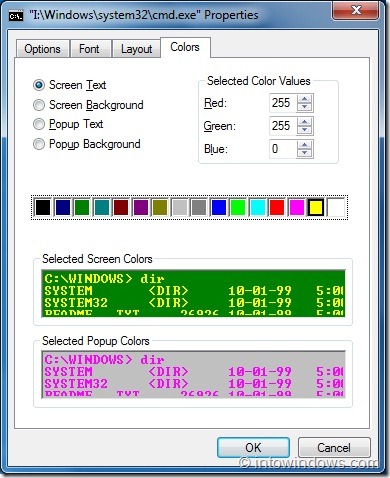Increase the Blue value with up arrow
Viewport: 390px width, 478px height.
click(x=304, y=145)
